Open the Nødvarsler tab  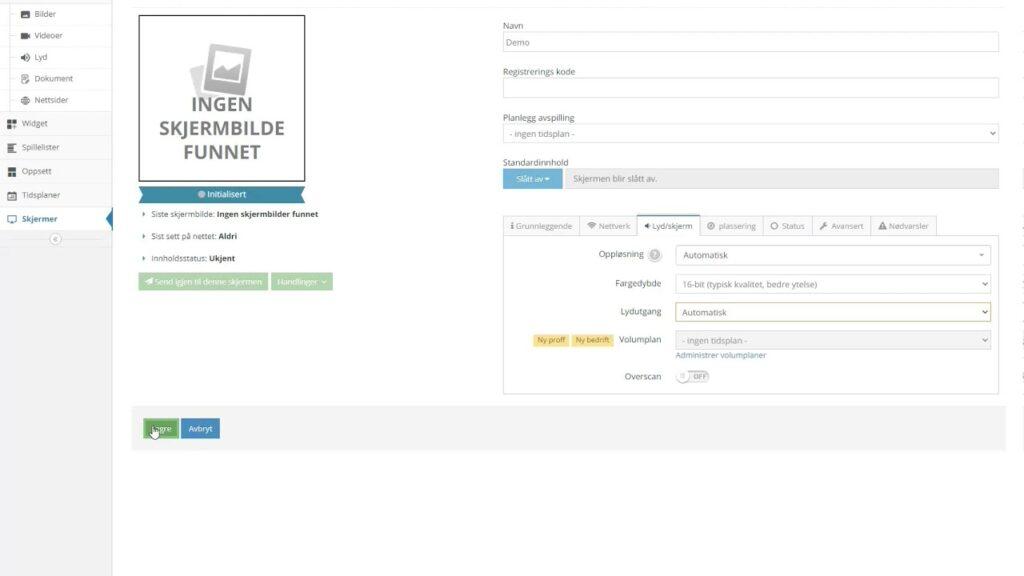(x=902, y=226)
